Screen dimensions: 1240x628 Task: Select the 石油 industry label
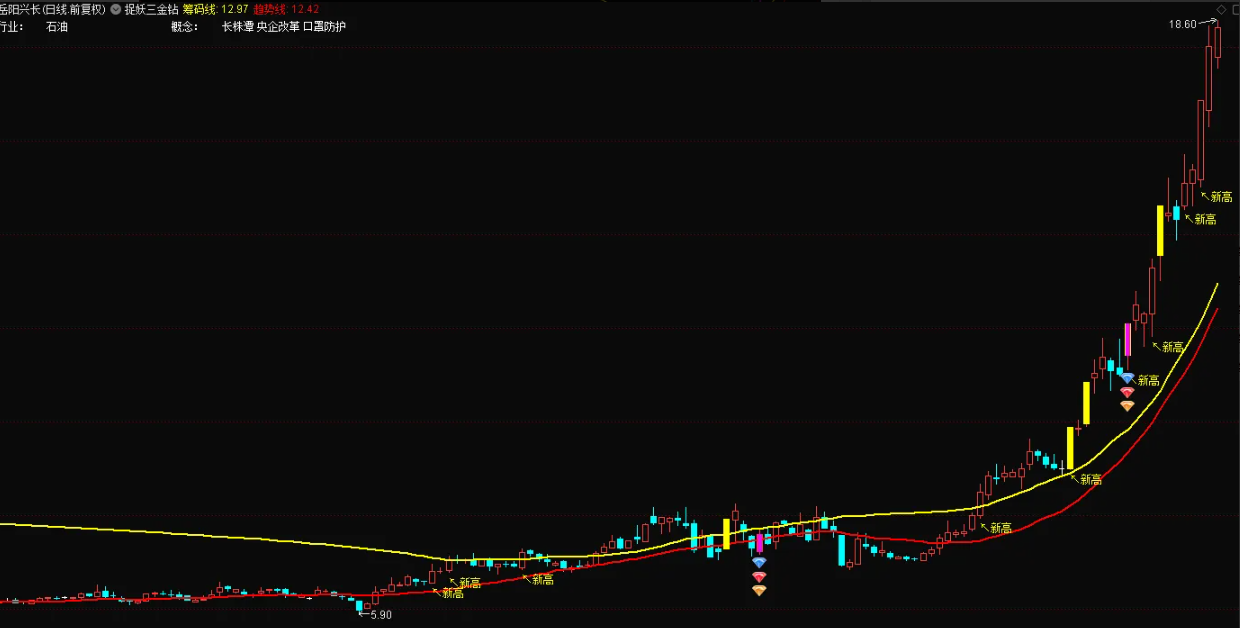pos(57,26)
